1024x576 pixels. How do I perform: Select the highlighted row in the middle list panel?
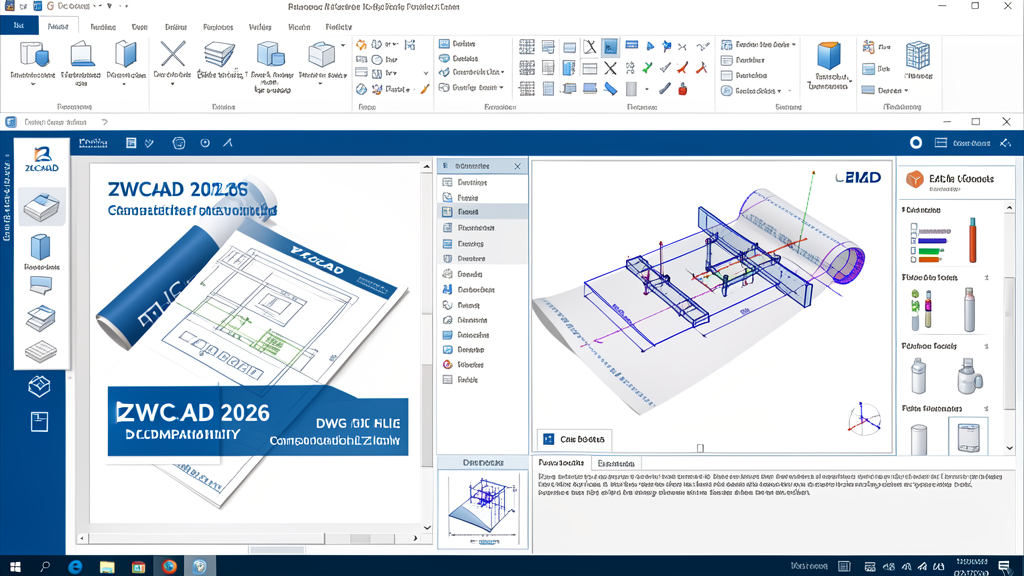483,212
